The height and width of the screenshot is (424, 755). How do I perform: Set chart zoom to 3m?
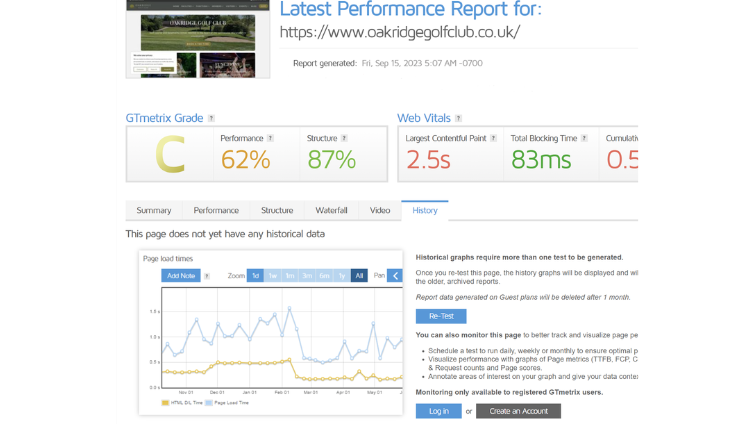307,276
